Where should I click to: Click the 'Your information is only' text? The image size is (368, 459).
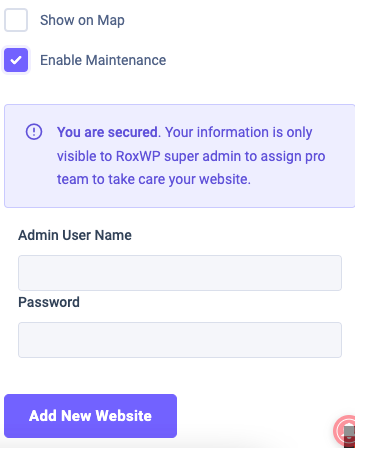[239, 132]
